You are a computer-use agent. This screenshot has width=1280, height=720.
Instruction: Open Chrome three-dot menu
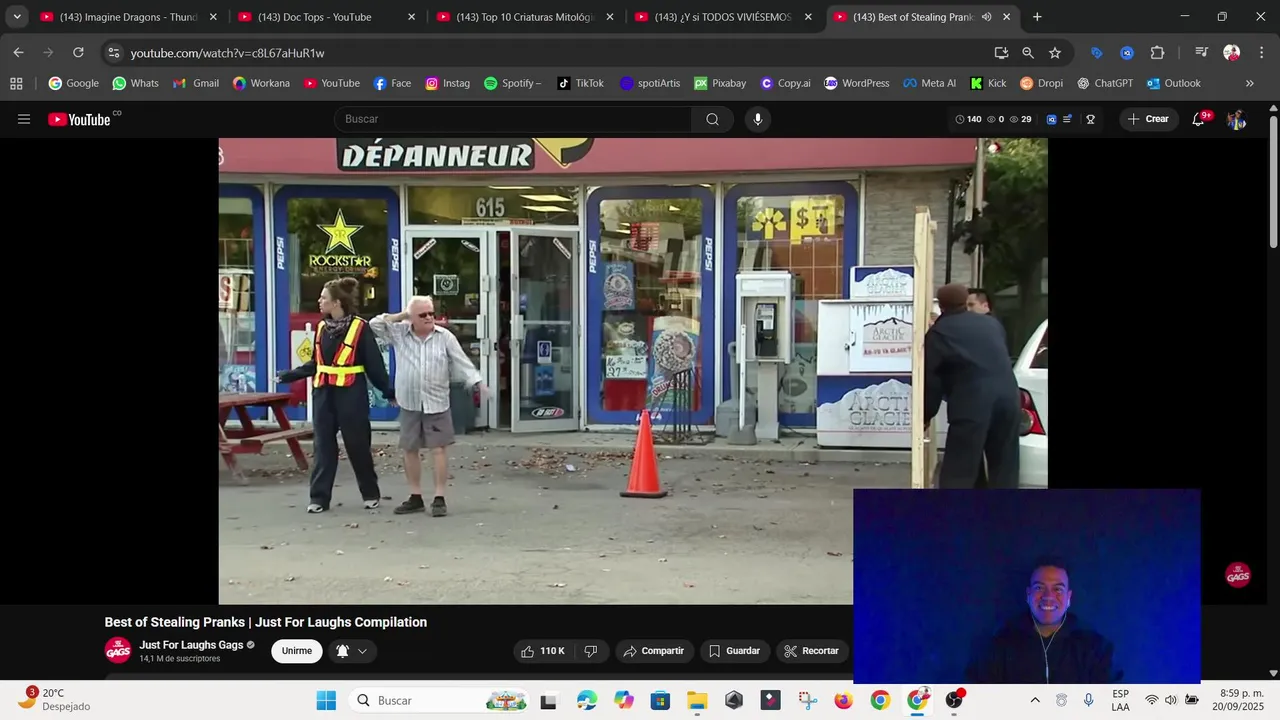1260,53
